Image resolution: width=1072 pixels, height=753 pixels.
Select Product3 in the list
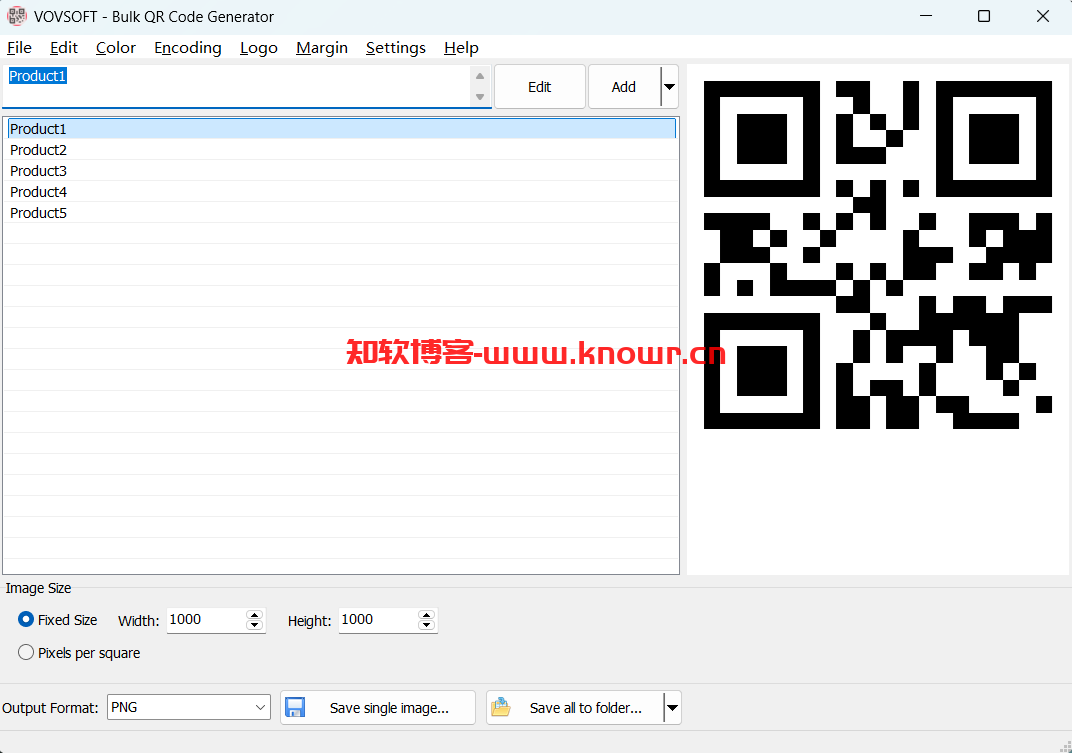341,171
